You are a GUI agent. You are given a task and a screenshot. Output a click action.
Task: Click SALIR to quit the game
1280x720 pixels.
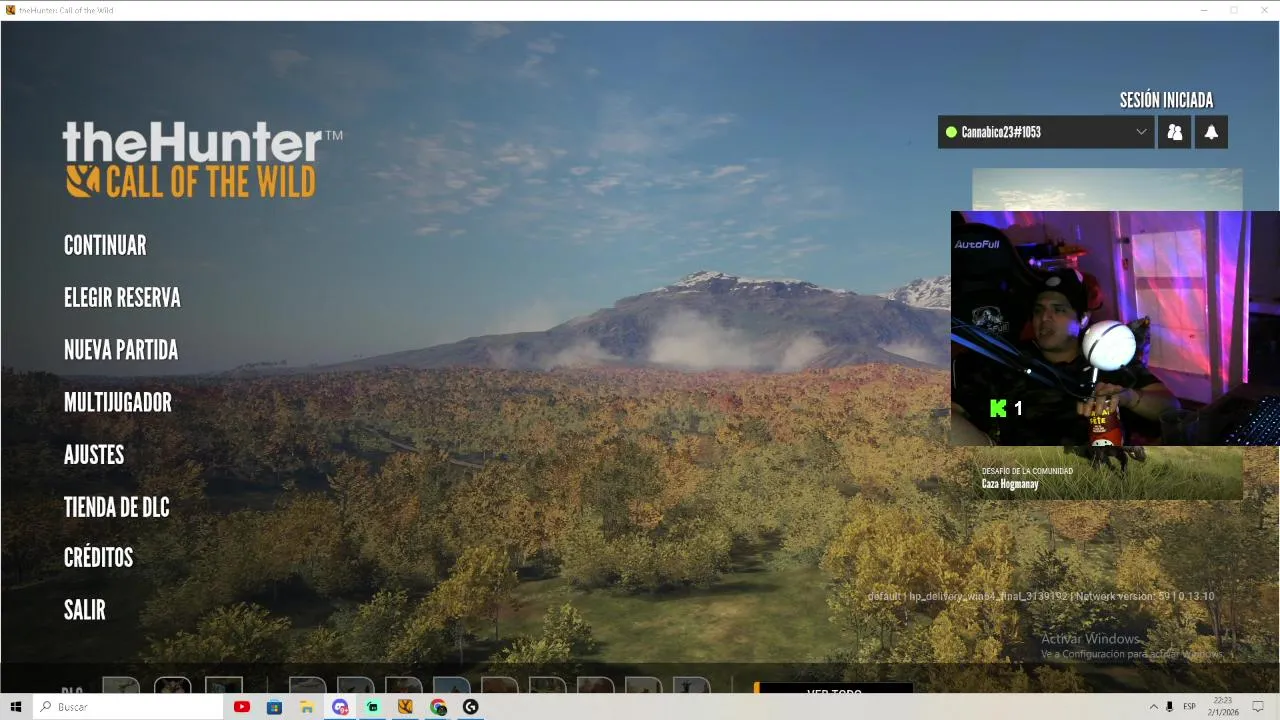tap(85, 610)
